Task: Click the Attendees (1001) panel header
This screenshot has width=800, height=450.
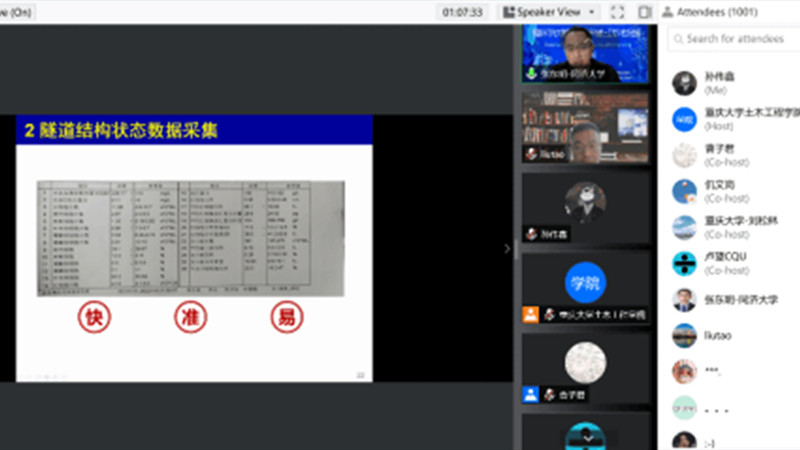Action: pyautogui.click(x=710, y=12)
